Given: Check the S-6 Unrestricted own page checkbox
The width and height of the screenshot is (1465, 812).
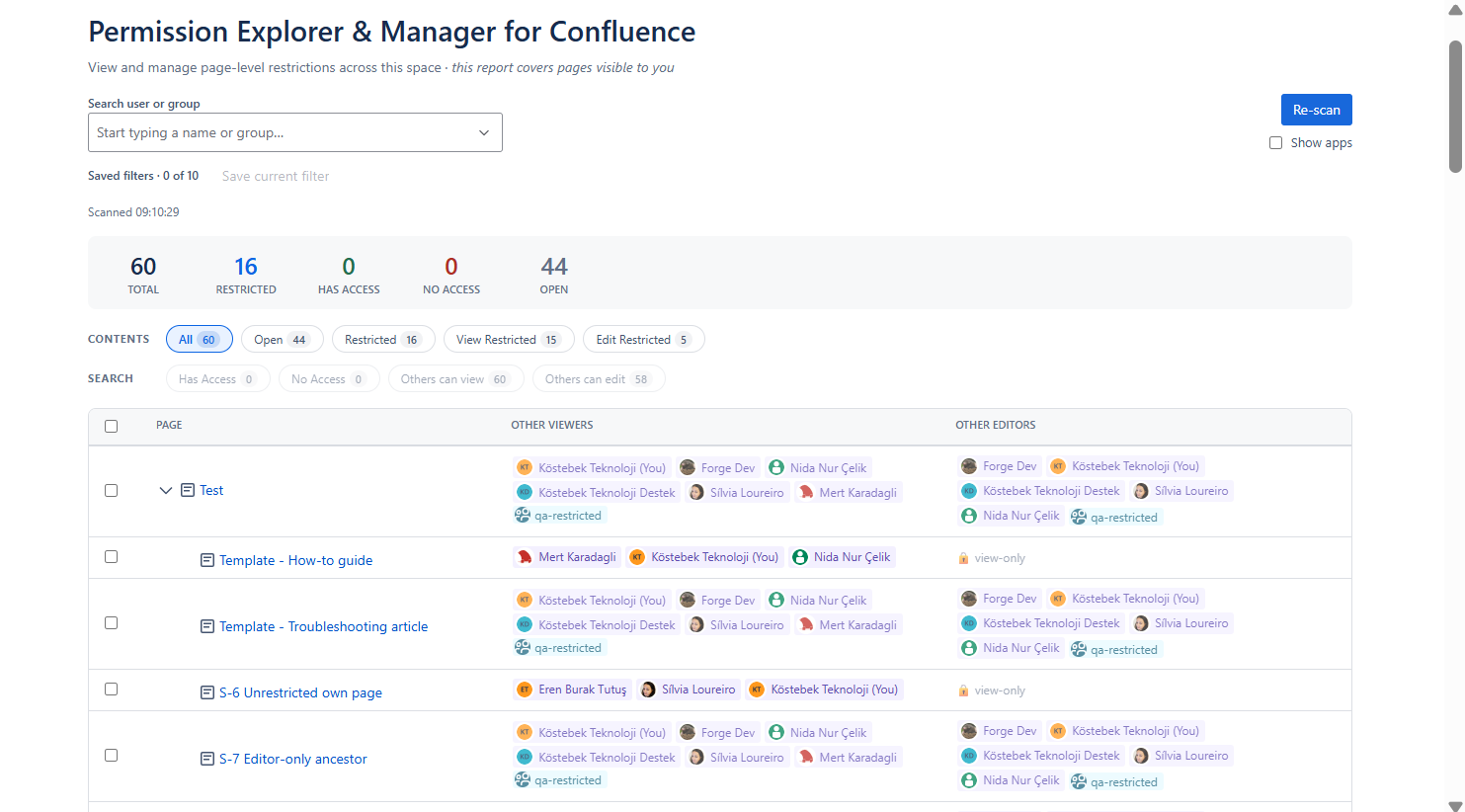Looking at the screenshot, I should [x=111, y=689].
